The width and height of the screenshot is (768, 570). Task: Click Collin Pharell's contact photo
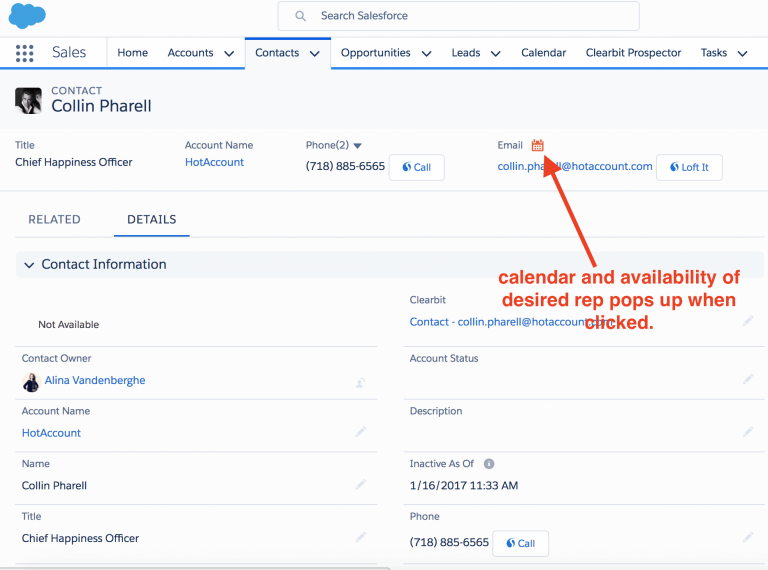point(28,100)
